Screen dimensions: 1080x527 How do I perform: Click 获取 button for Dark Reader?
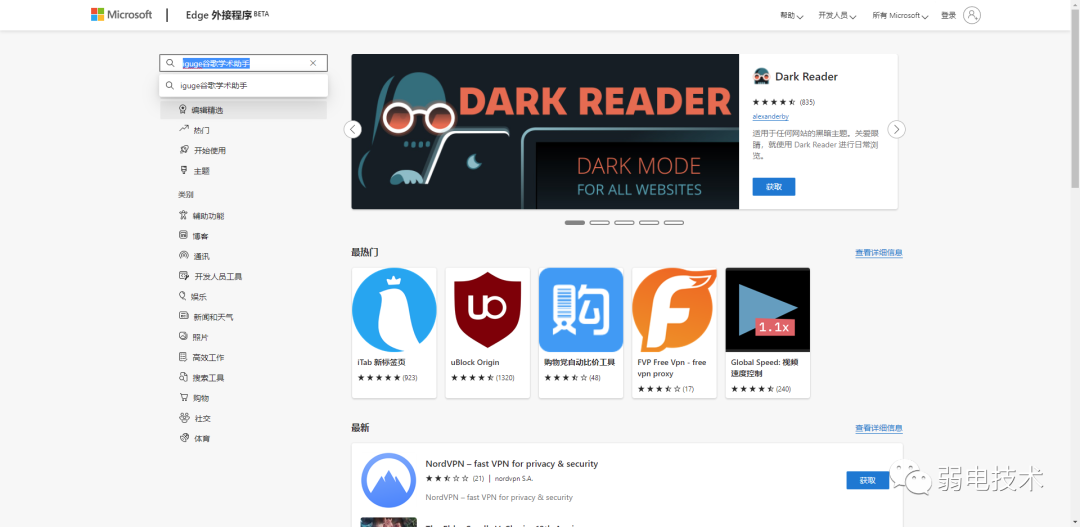(773, 187)
